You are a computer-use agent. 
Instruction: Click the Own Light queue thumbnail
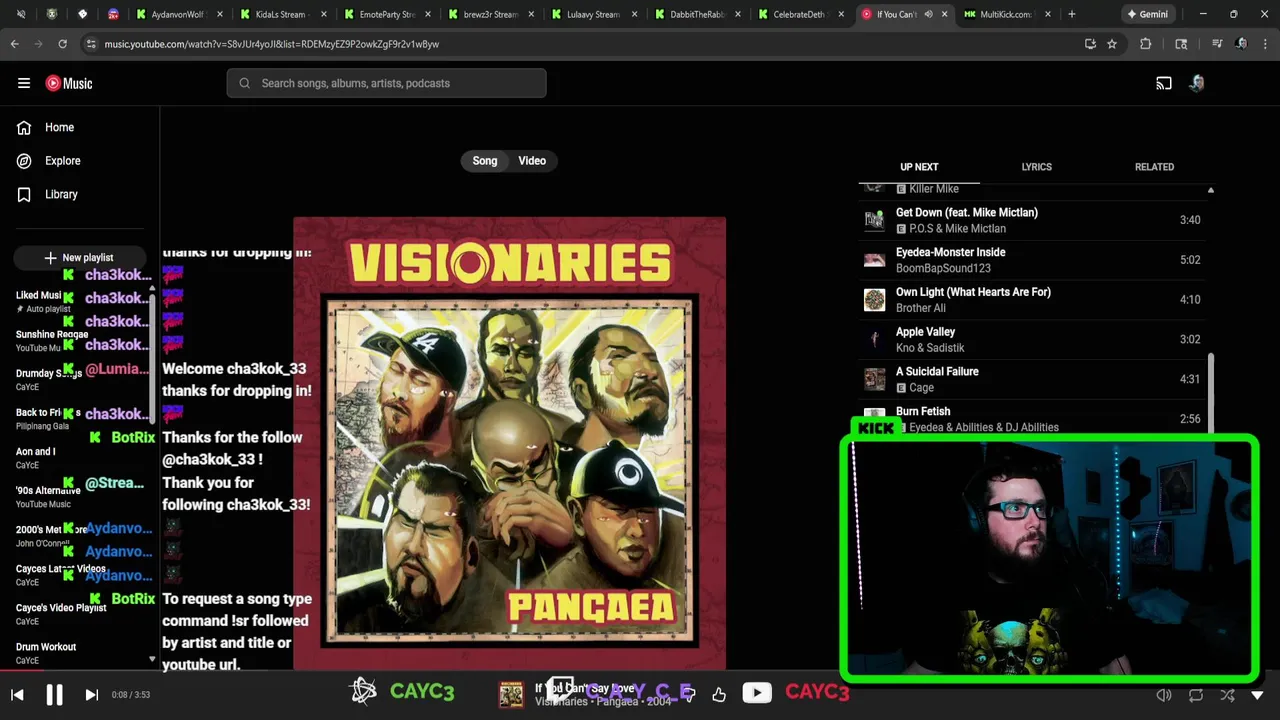(x=875, y=300)
